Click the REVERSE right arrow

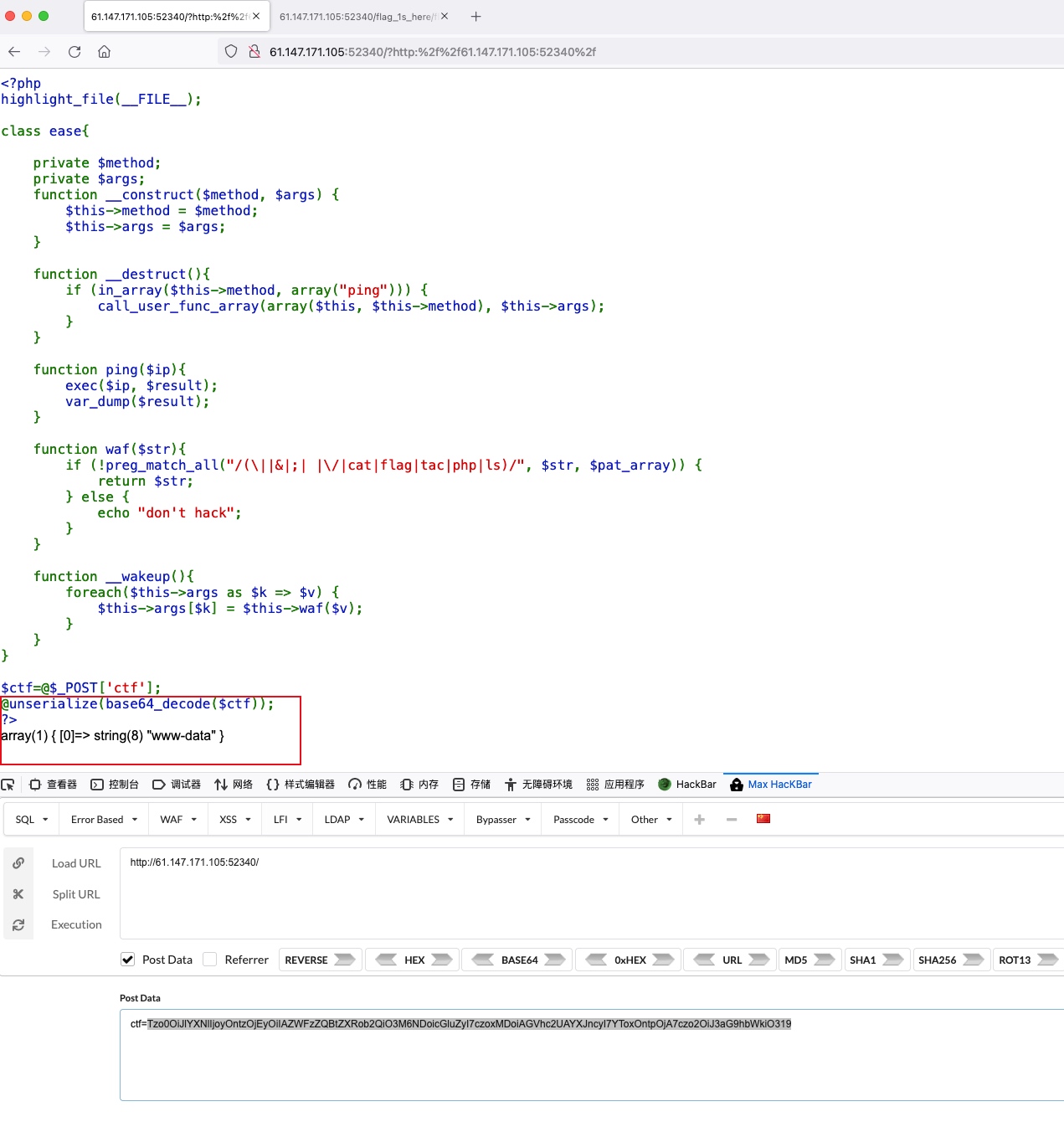pos(345,960)
